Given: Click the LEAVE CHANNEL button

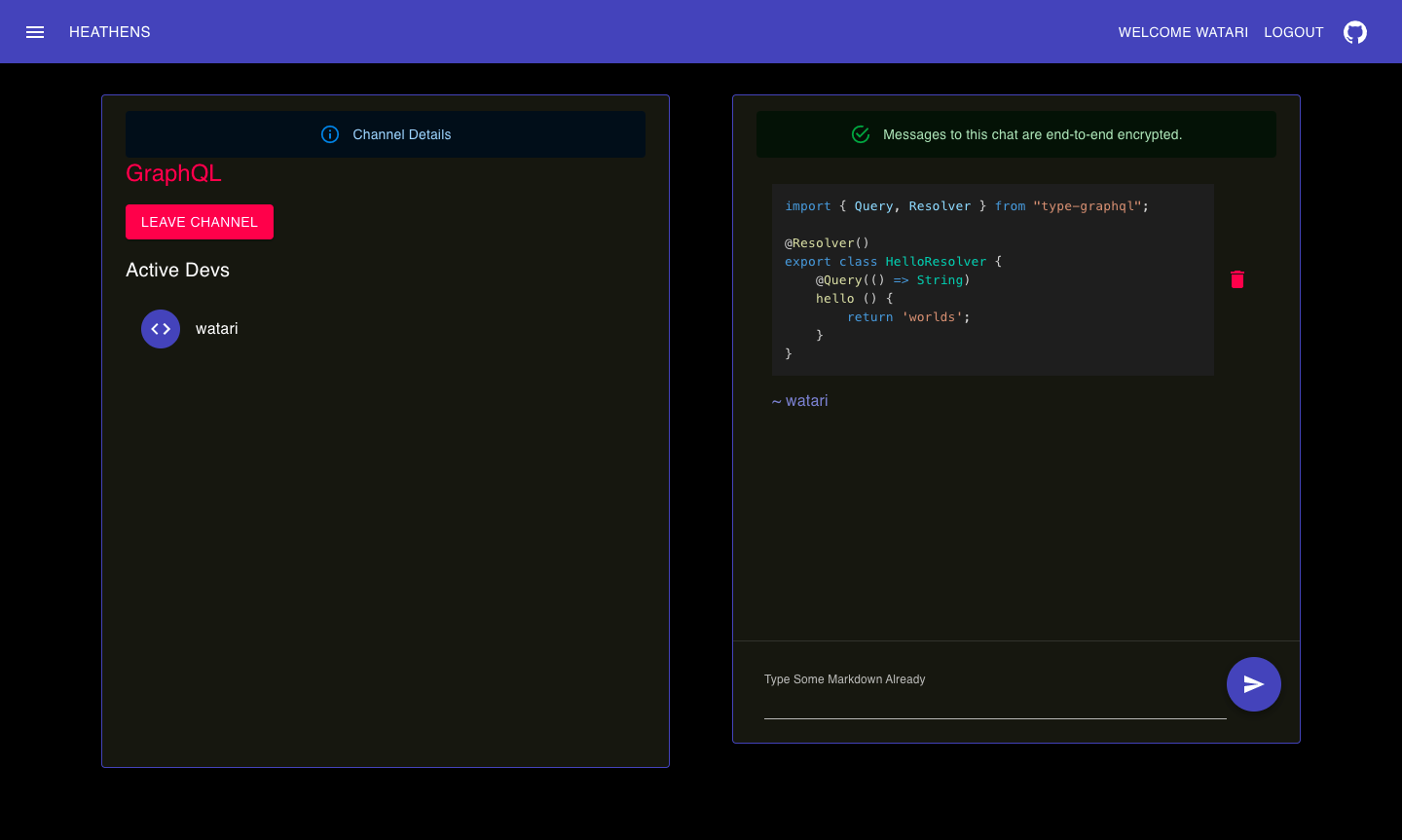Looking at the screenshot, I should pos(200,222).
